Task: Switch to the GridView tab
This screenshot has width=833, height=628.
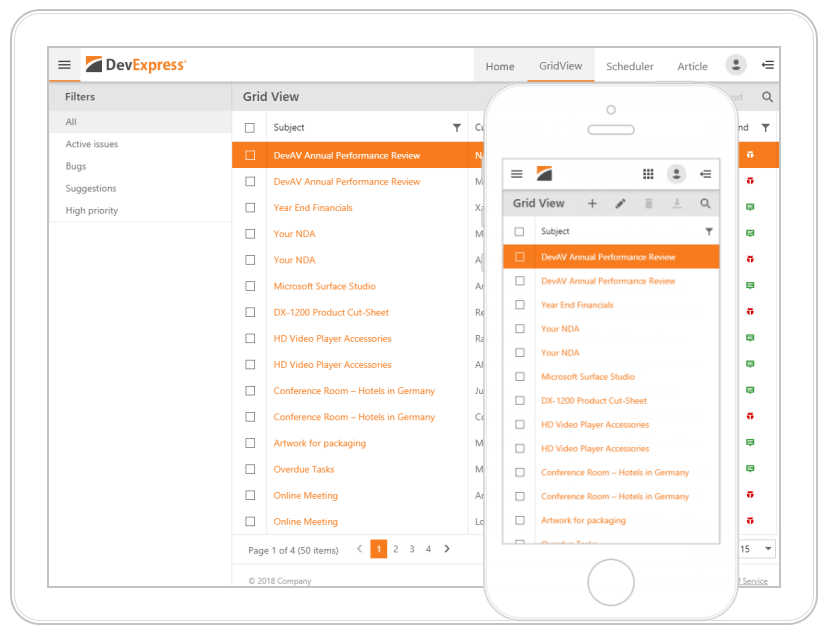Action: [x=560, y=66]
